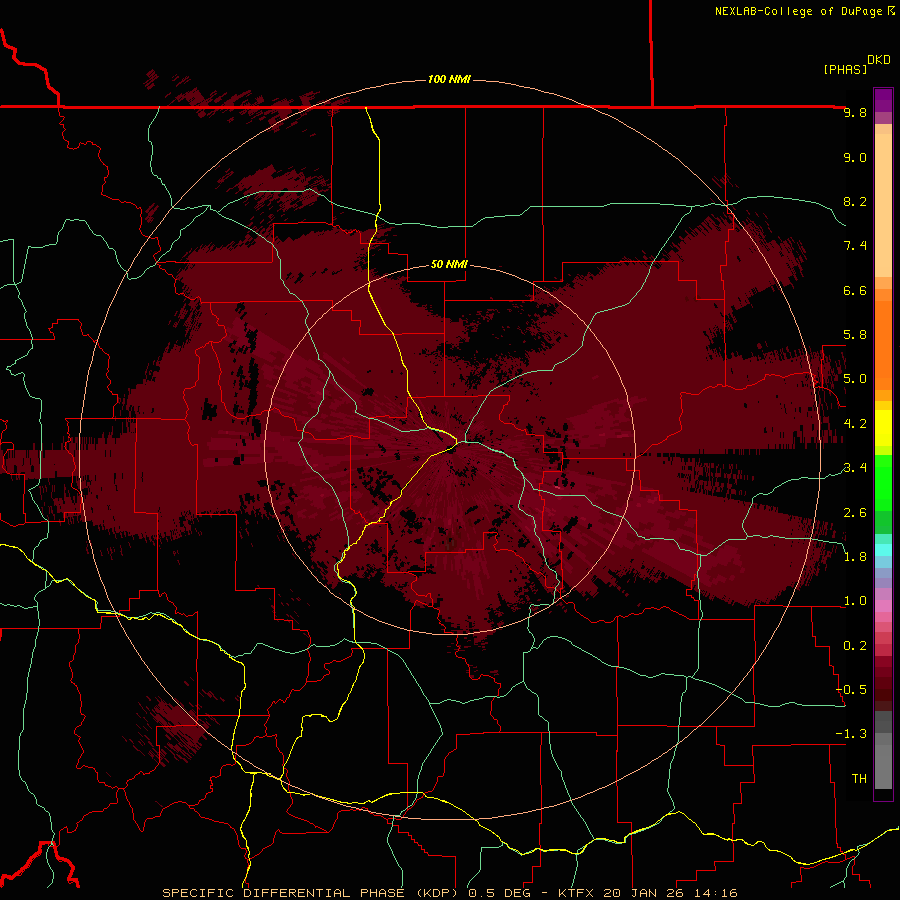Click the 100 NMI range ring label
Image resolution: width=900 pixels, height=900 pixels.
449,79
